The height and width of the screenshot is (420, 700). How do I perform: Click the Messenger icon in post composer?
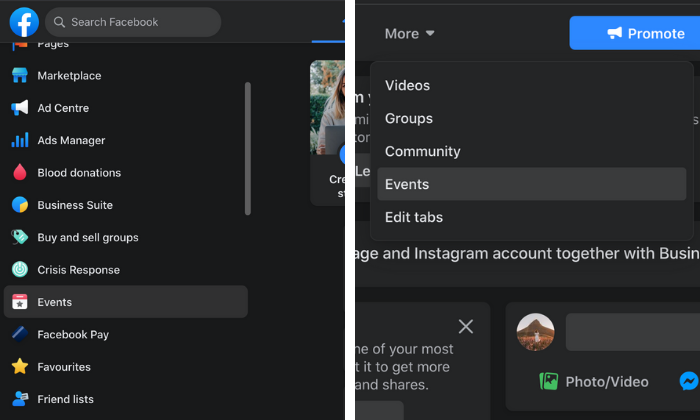point(689,381)
